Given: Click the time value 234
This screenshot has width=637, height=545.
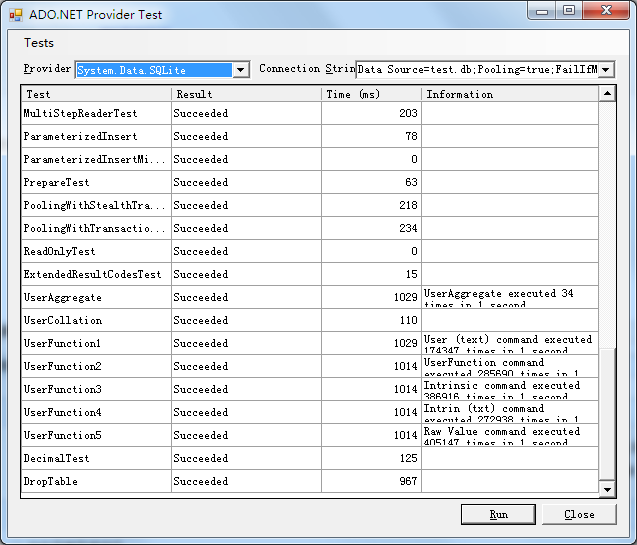Looking at the screenshot, I should (408, 228).
